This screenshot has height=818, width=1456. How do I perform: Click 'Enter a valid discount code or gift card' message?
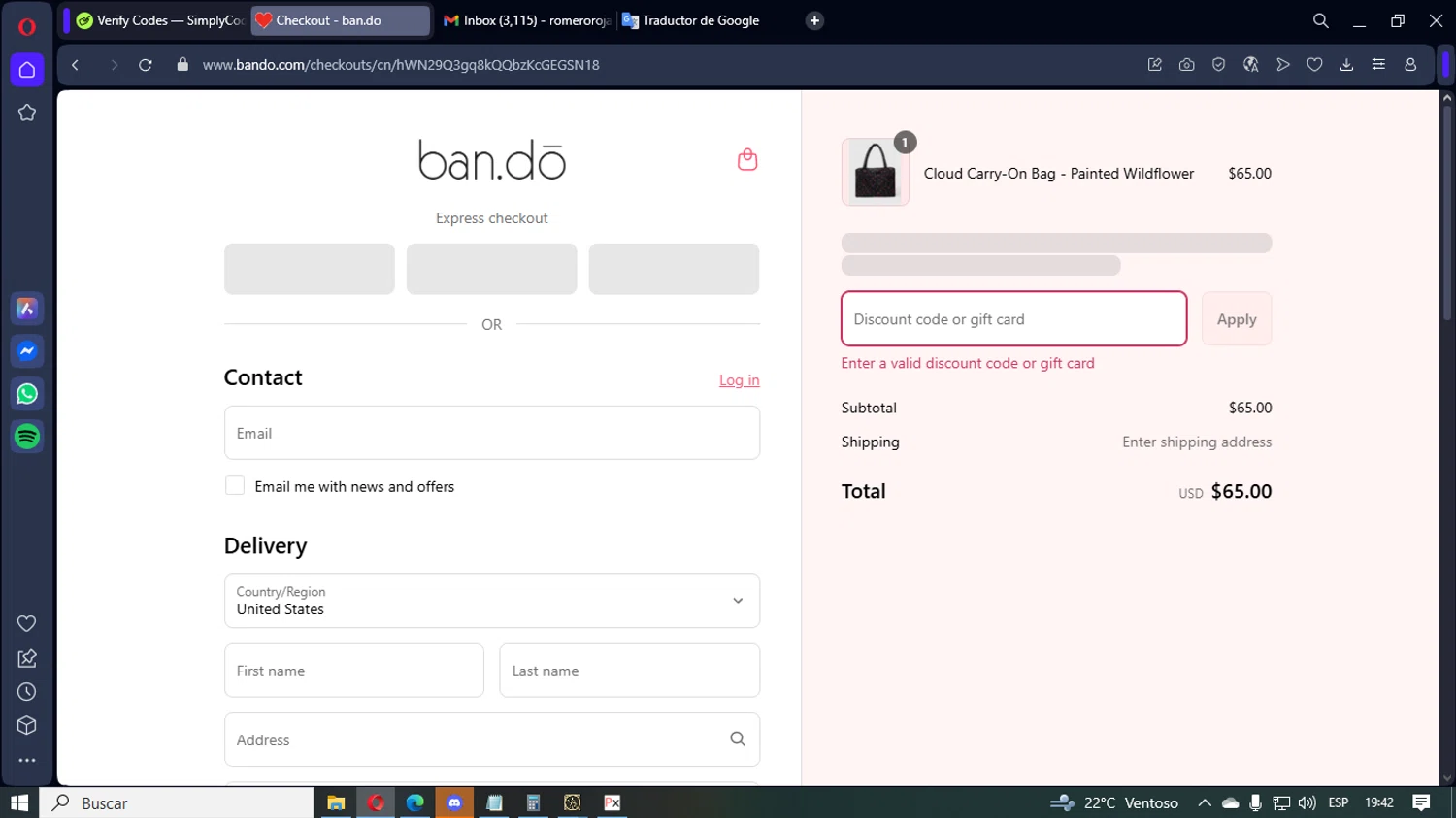tap(968, 363)
